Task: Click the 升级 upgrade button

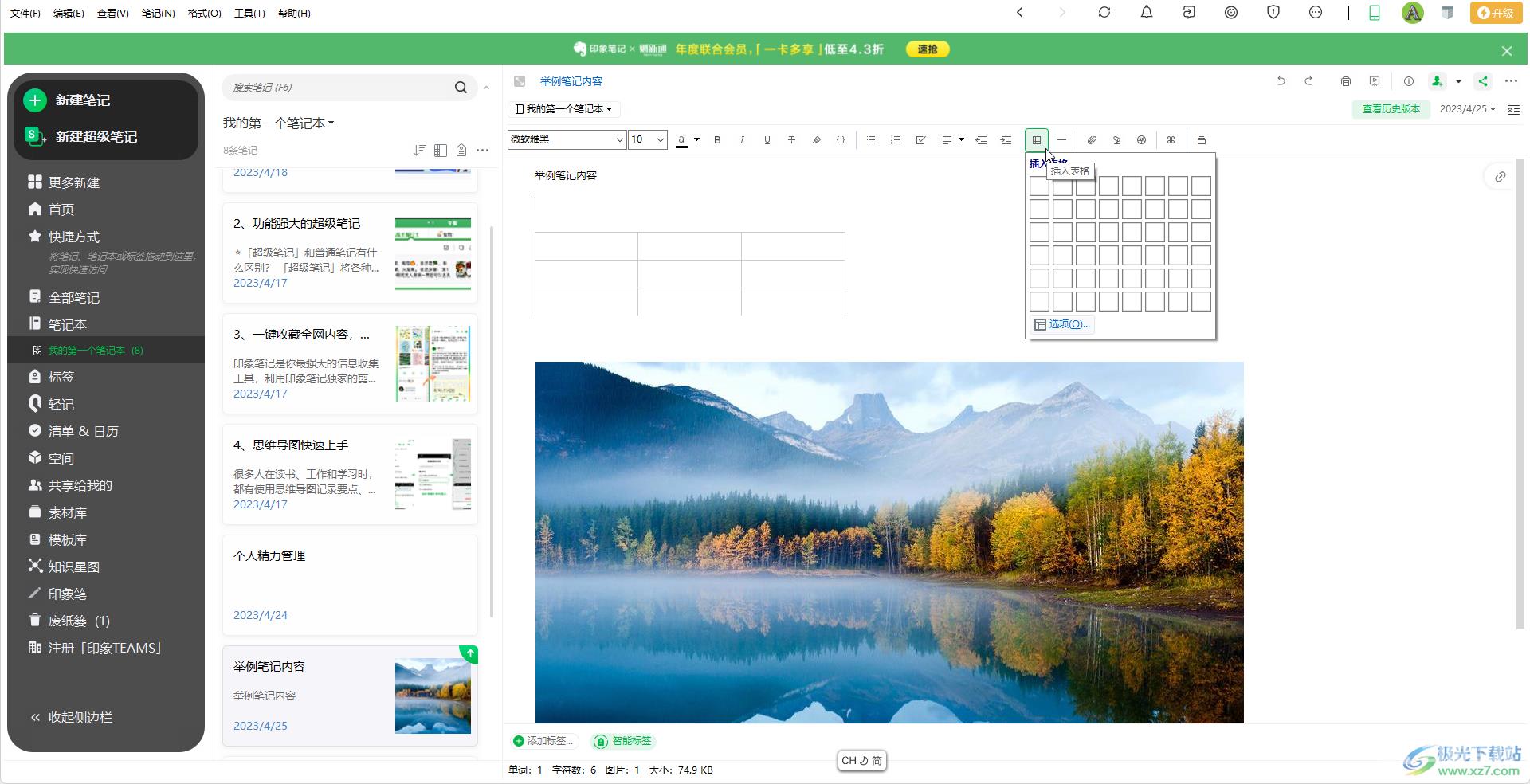Action: (x=1496, y=13)
